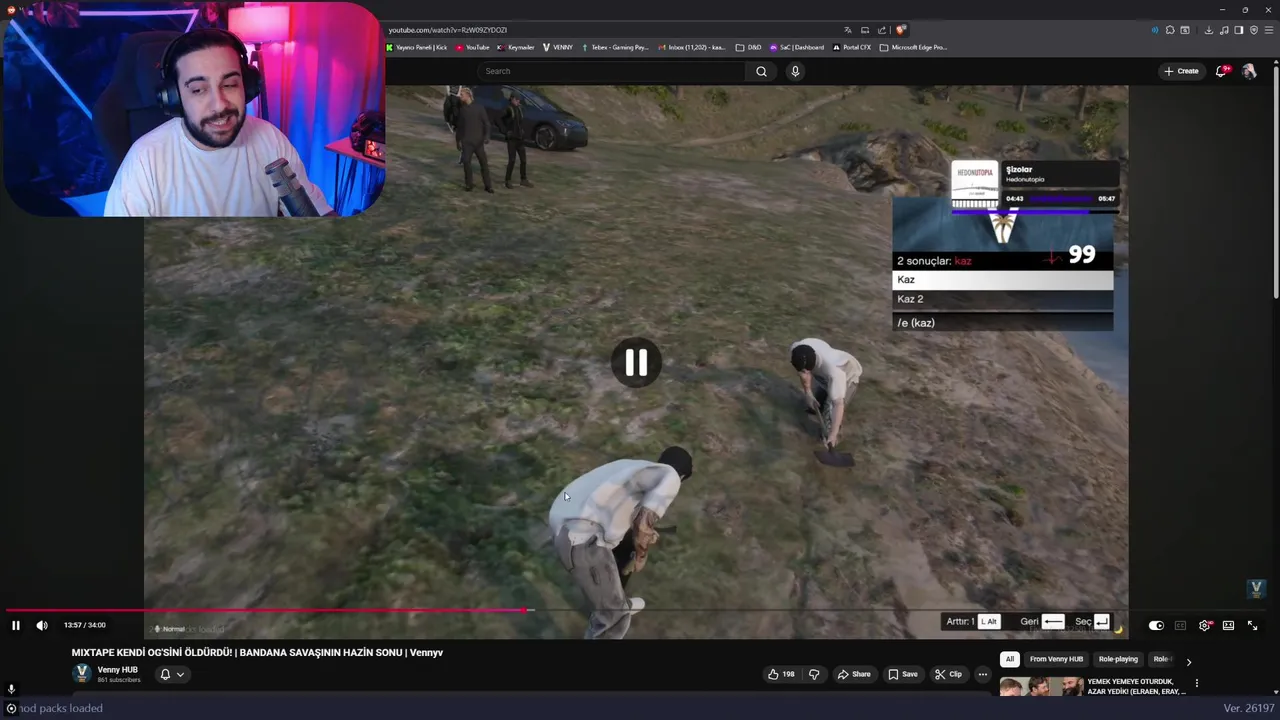This screenshot has height=720, width=1280.
Task: Toggle browser sidebar panel icon
Action: tap(1238, 30)
